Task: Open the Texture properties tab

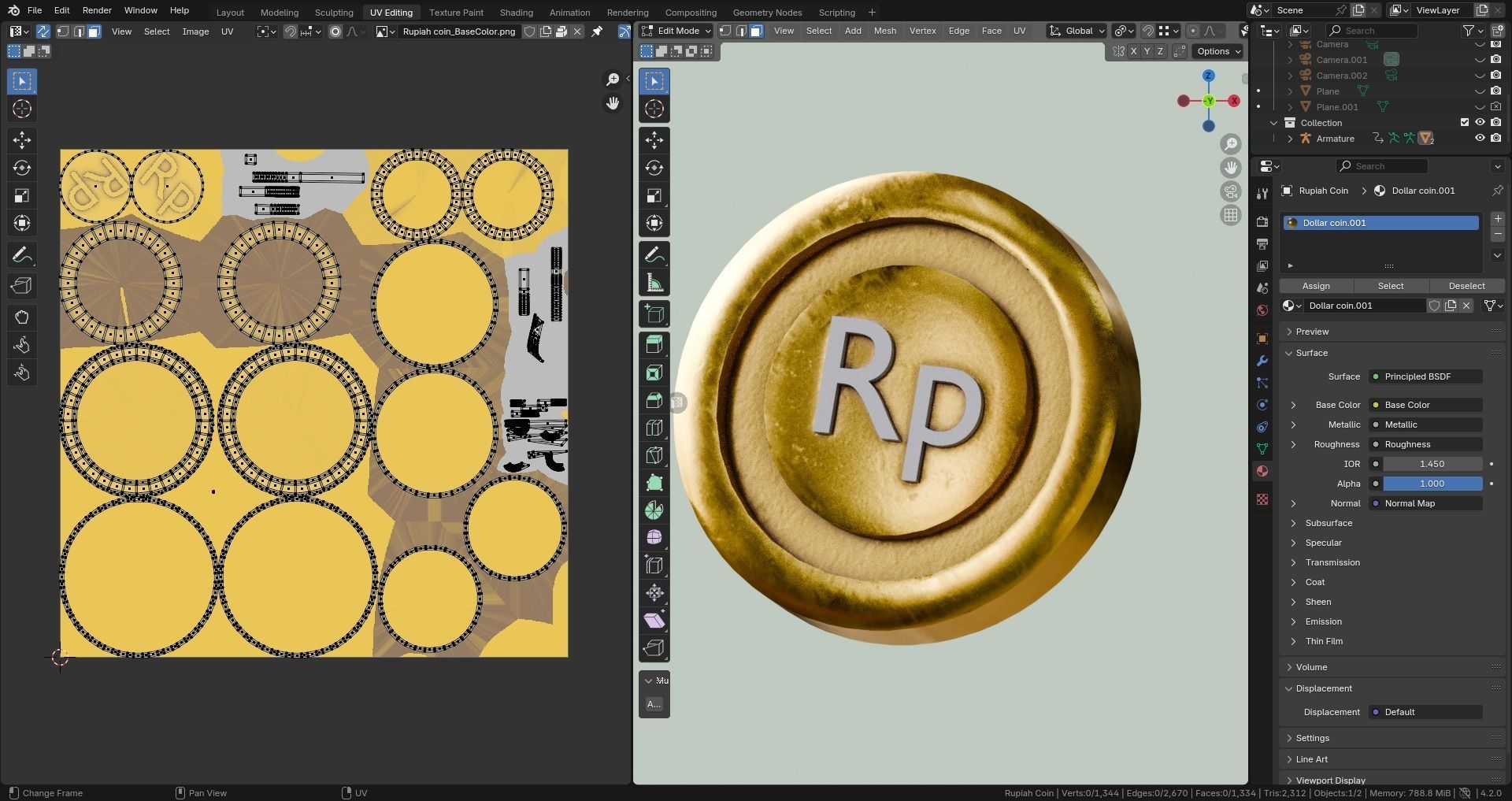Action: pyautogui.click(x=1262, y=499)
